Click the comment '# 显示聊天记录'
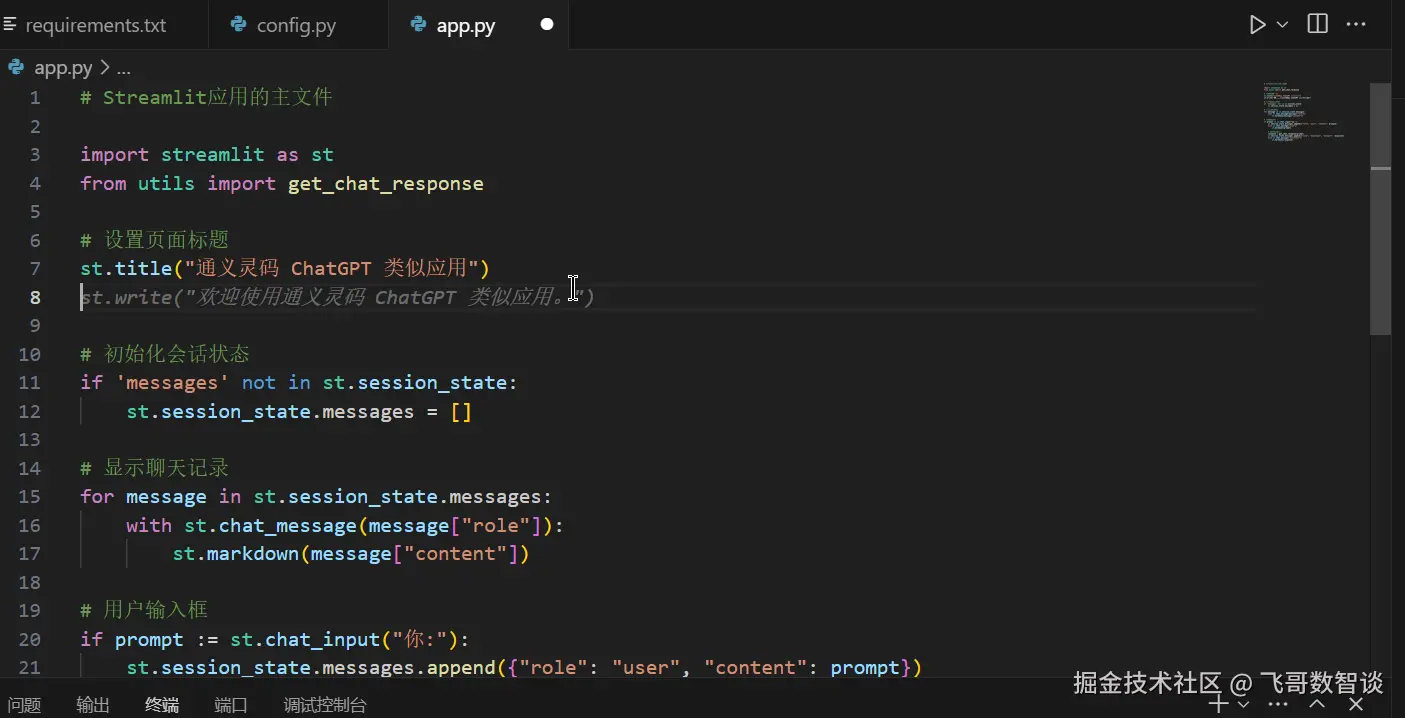Screen dimensions: 1405x718 tap(154, 468)
